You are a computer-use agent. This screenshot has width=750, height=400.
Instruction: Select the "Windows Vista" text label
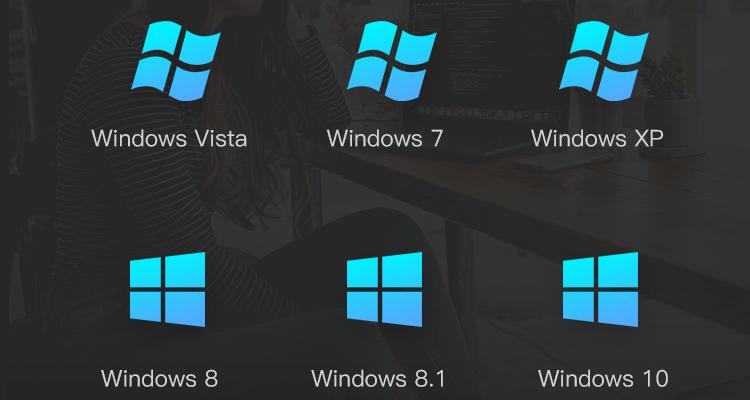pos(169,138)
